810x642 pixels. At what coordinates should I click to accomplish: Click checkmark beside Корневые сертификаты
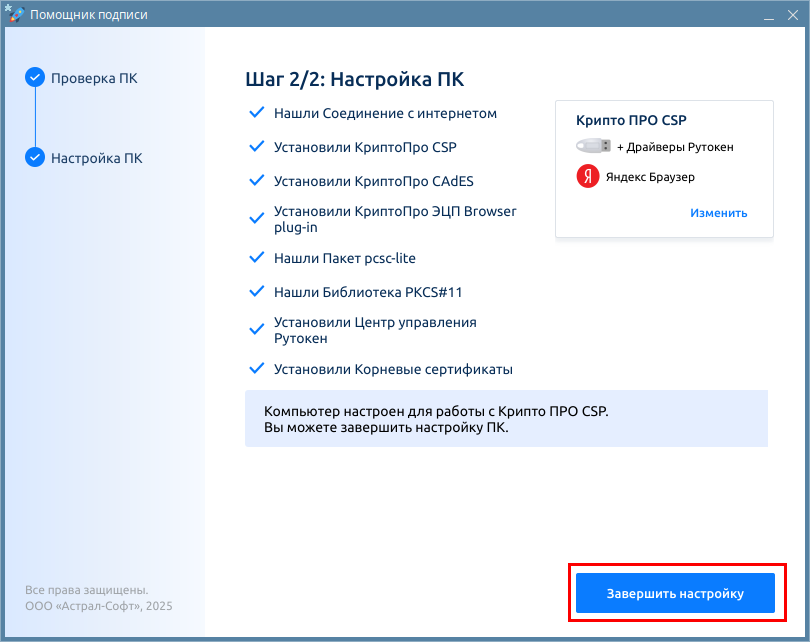click(x=257, y=369)
